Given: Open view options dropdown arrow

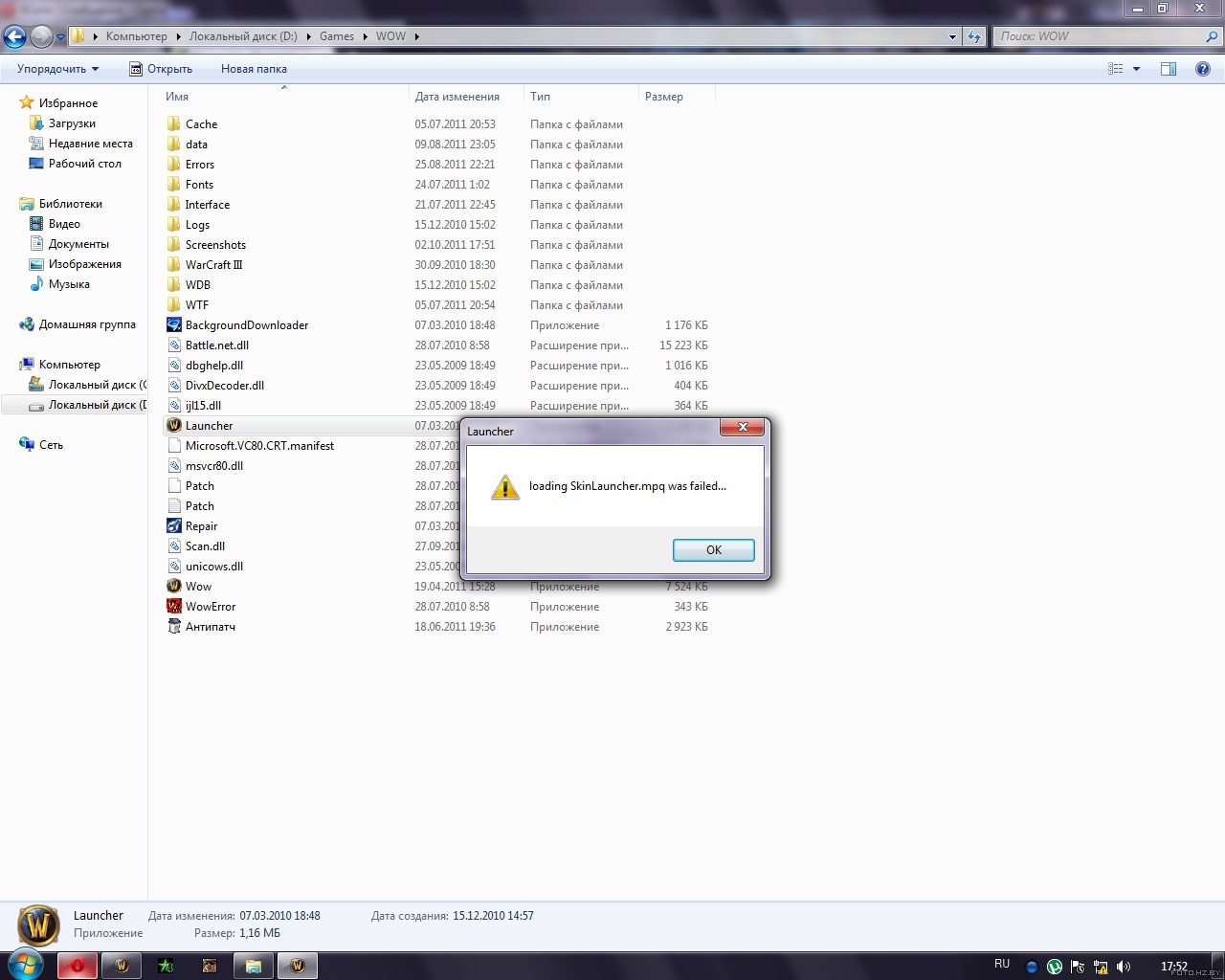Looking at the screenshot, I should coord(1137,69).
